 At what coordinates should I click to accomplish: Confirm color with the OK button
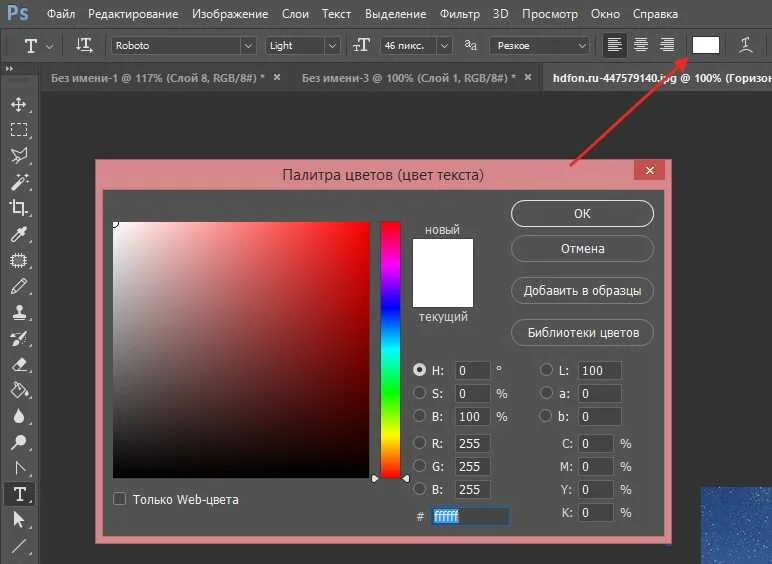[582, 214]
